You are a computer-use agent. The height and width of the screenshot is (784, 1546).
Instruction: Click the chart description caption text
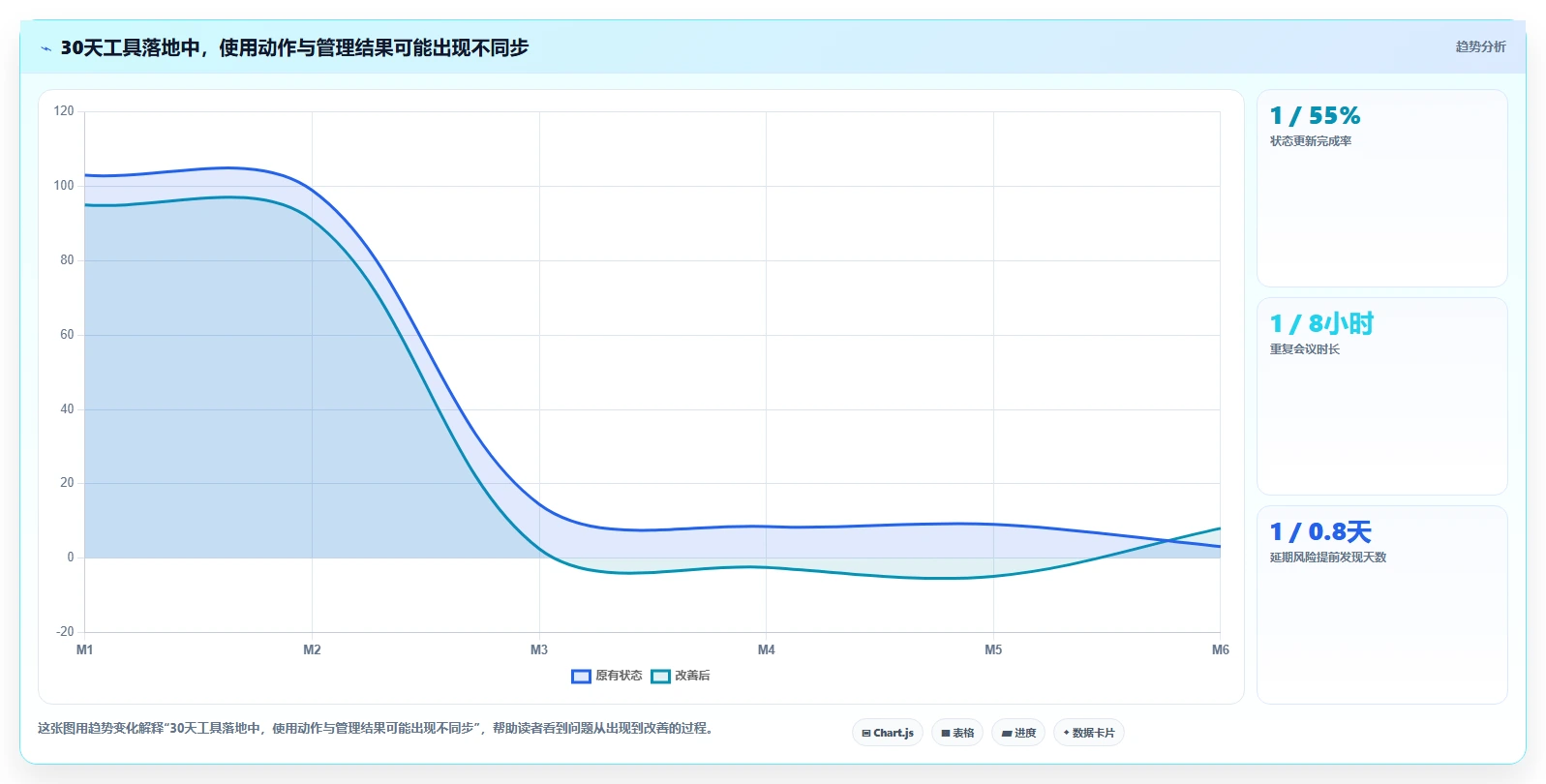(376, 728)
